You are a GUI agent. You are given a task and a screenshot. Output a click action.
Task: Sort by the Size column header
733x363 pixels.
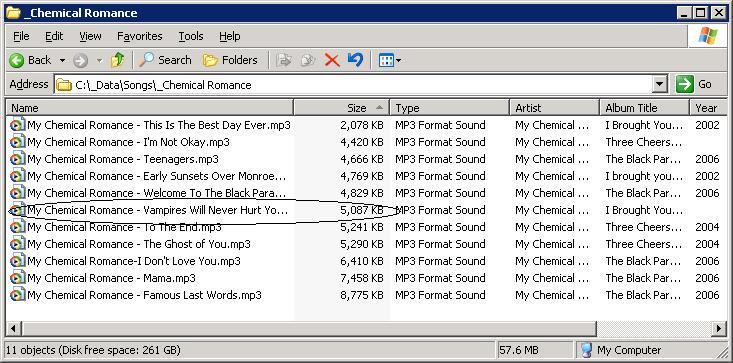[342, 108]
